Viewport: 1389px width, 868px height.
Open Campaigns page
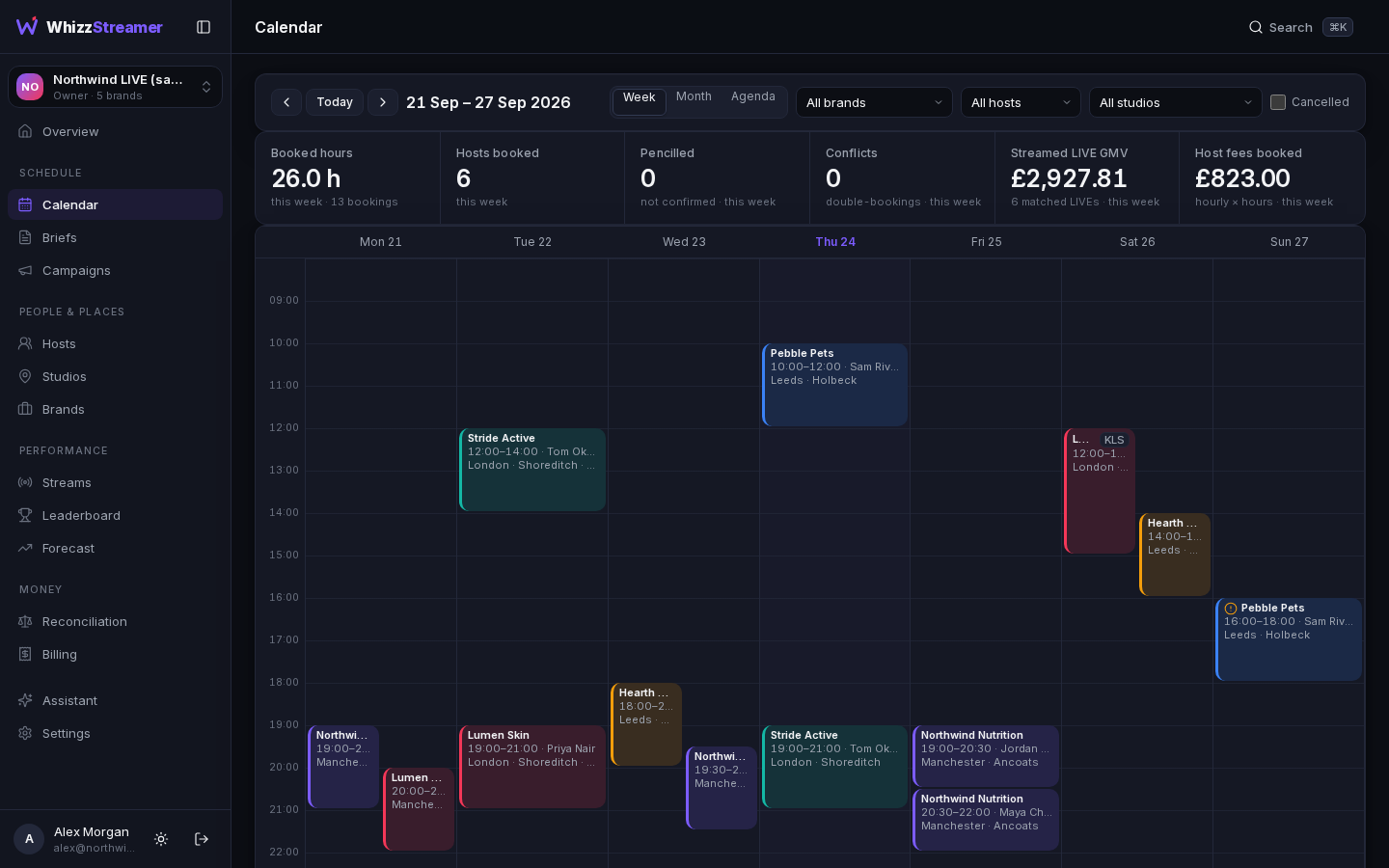115,270
